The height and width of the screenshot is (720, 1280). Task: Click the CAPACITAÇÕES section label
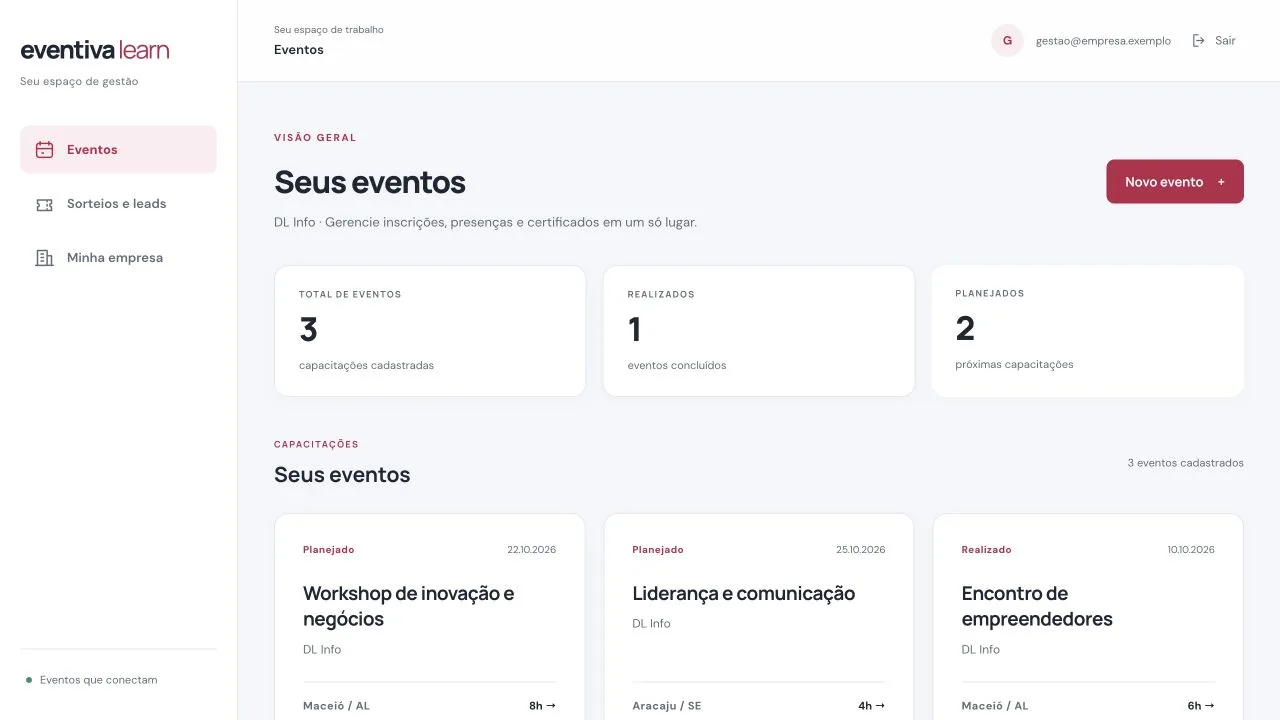click(316, 444)
